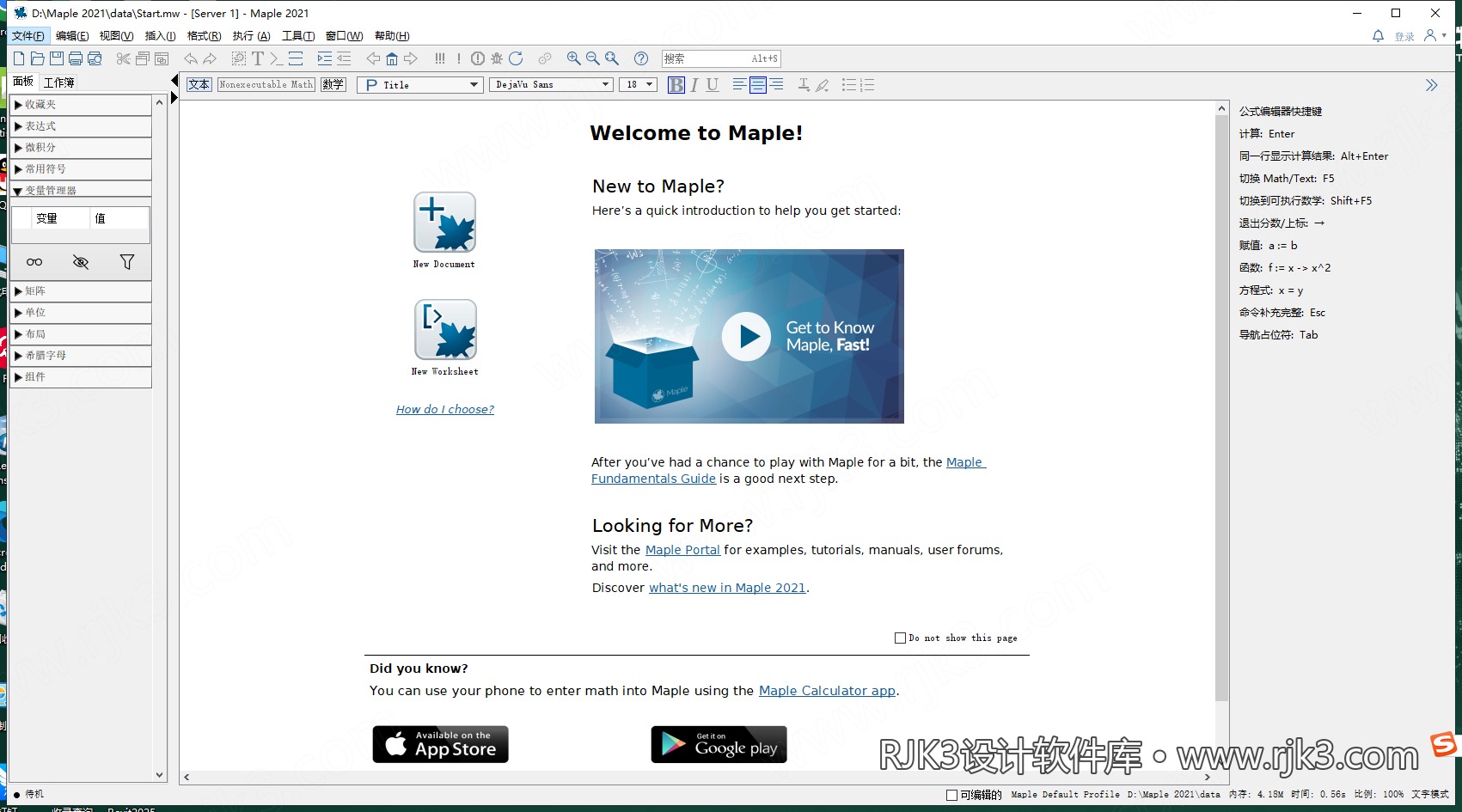The width and height of the screenshot is (1462, 812).
Task: Collapse the 变量管理器 palette
Action: (x=81, y=190)
